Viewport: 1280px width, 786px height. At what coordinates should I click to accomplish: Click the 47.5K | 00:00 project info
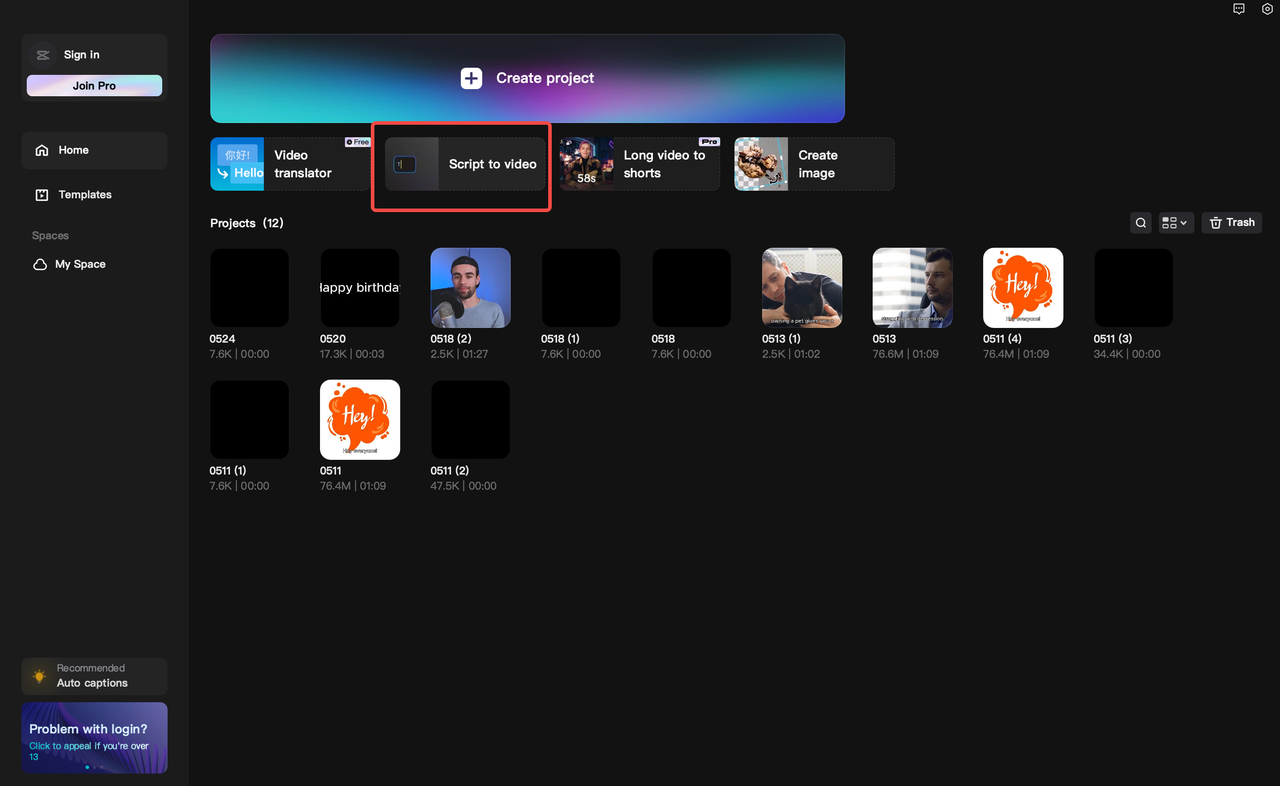click(463, 486)
